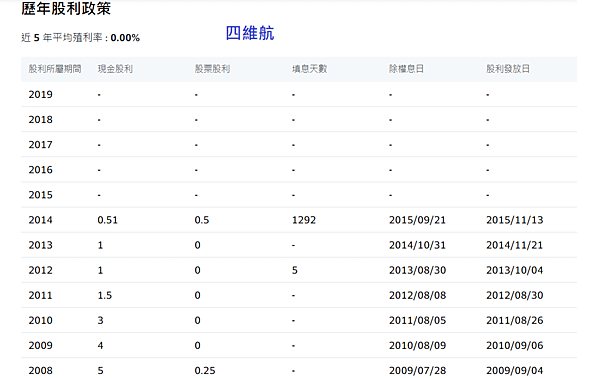Click the 除權息日 column header

click(406, 69)
